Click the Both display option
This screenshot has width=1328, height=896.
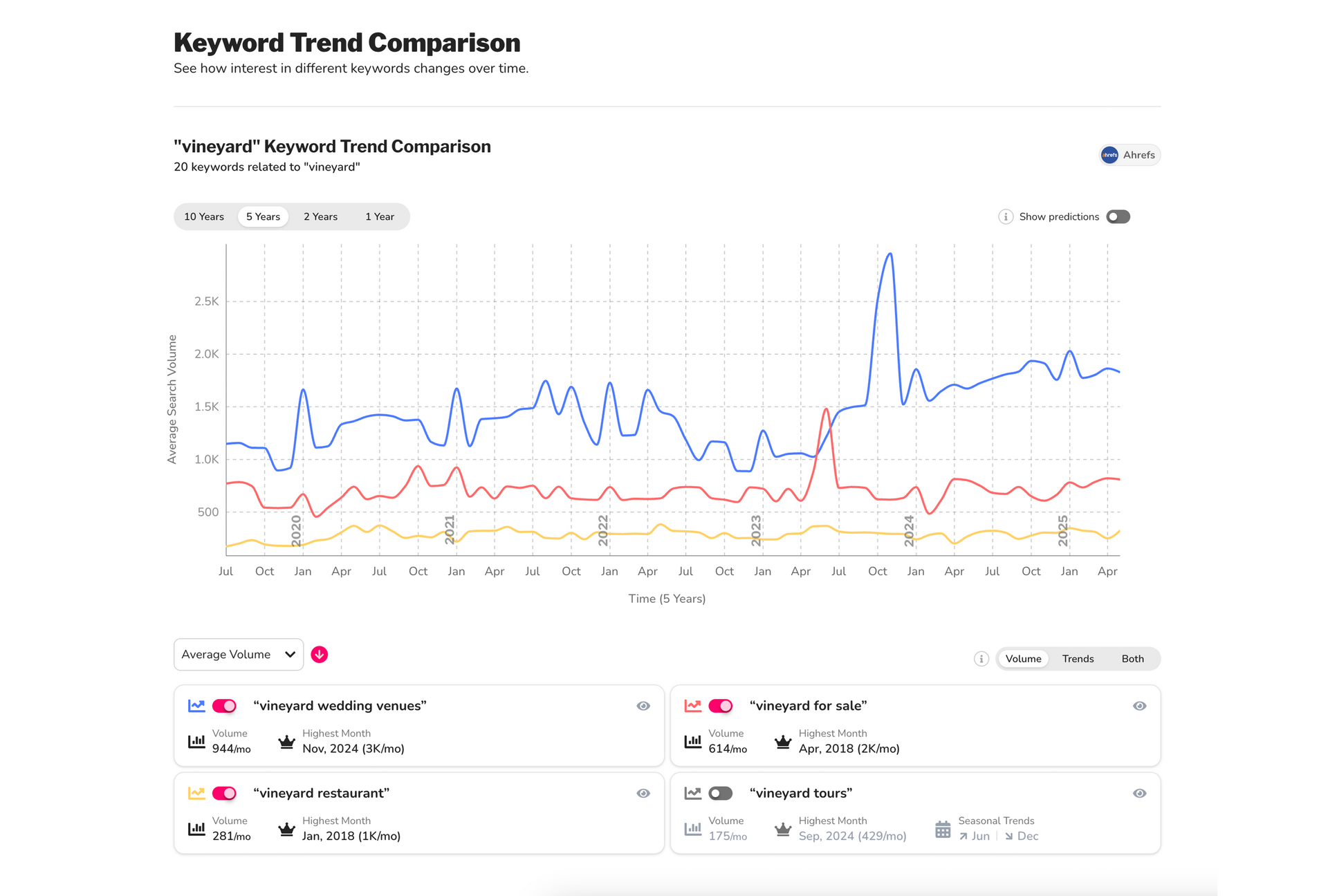coord(1132,659)
